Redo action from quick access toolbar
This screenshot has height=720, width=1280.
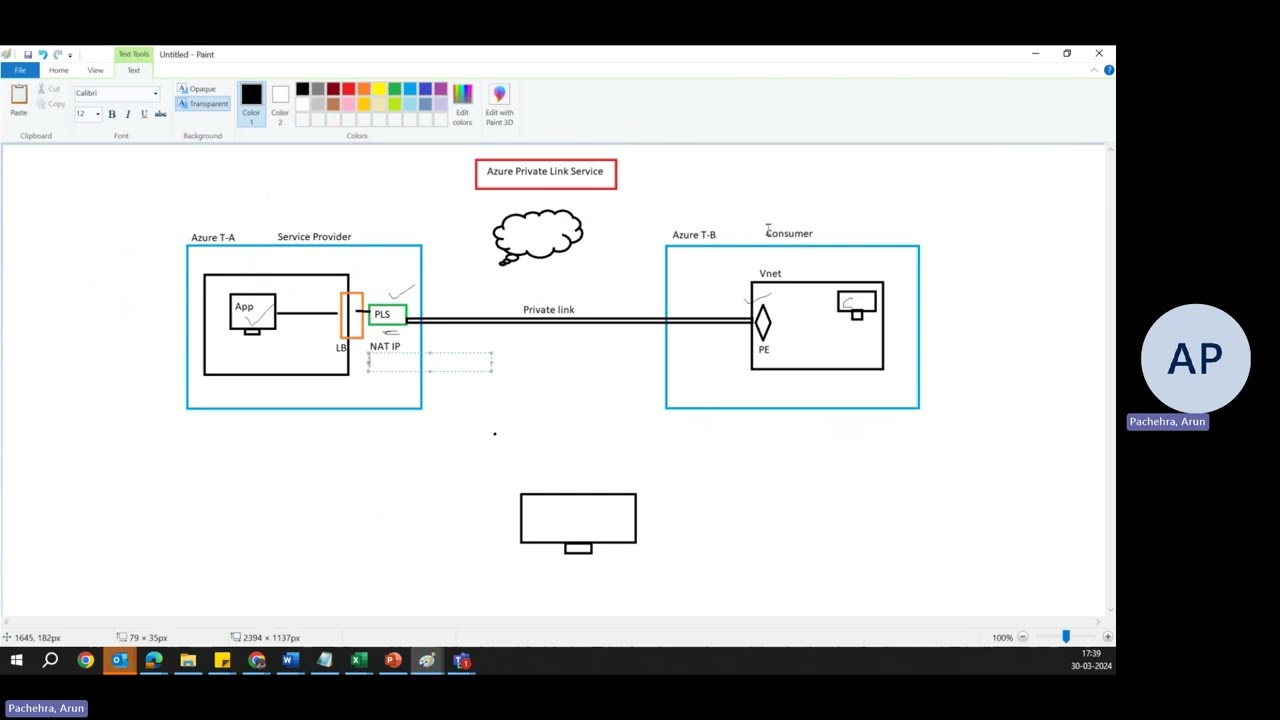57,54
